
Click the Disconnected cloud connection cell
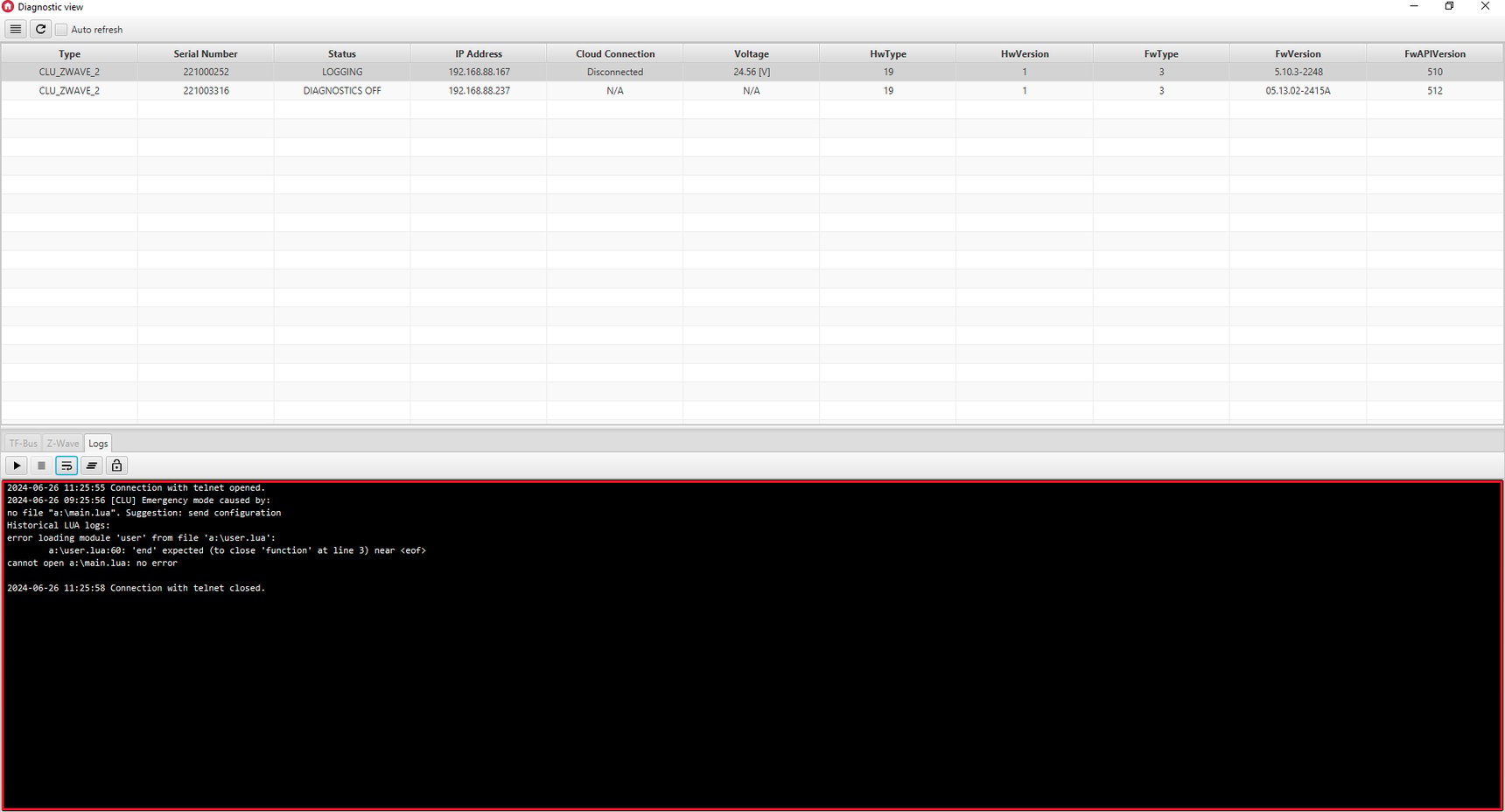tap(615, 72)
